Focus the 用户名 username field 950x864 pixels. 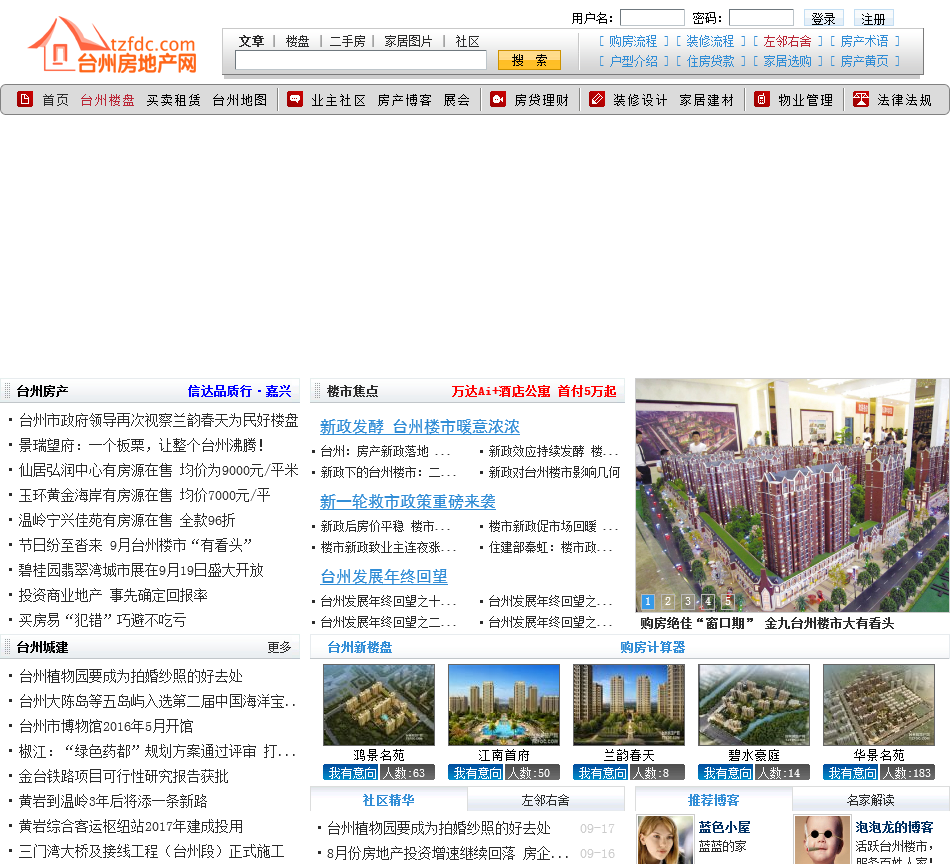652,18
